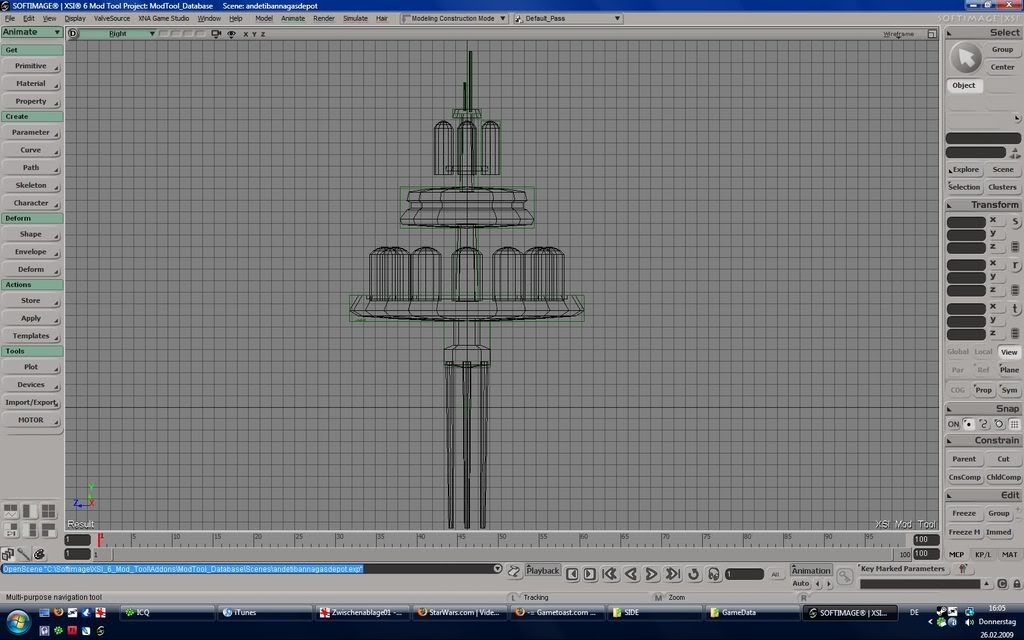Open the Import/Export submenu
1024x640 pixels.
pos(31,402)
